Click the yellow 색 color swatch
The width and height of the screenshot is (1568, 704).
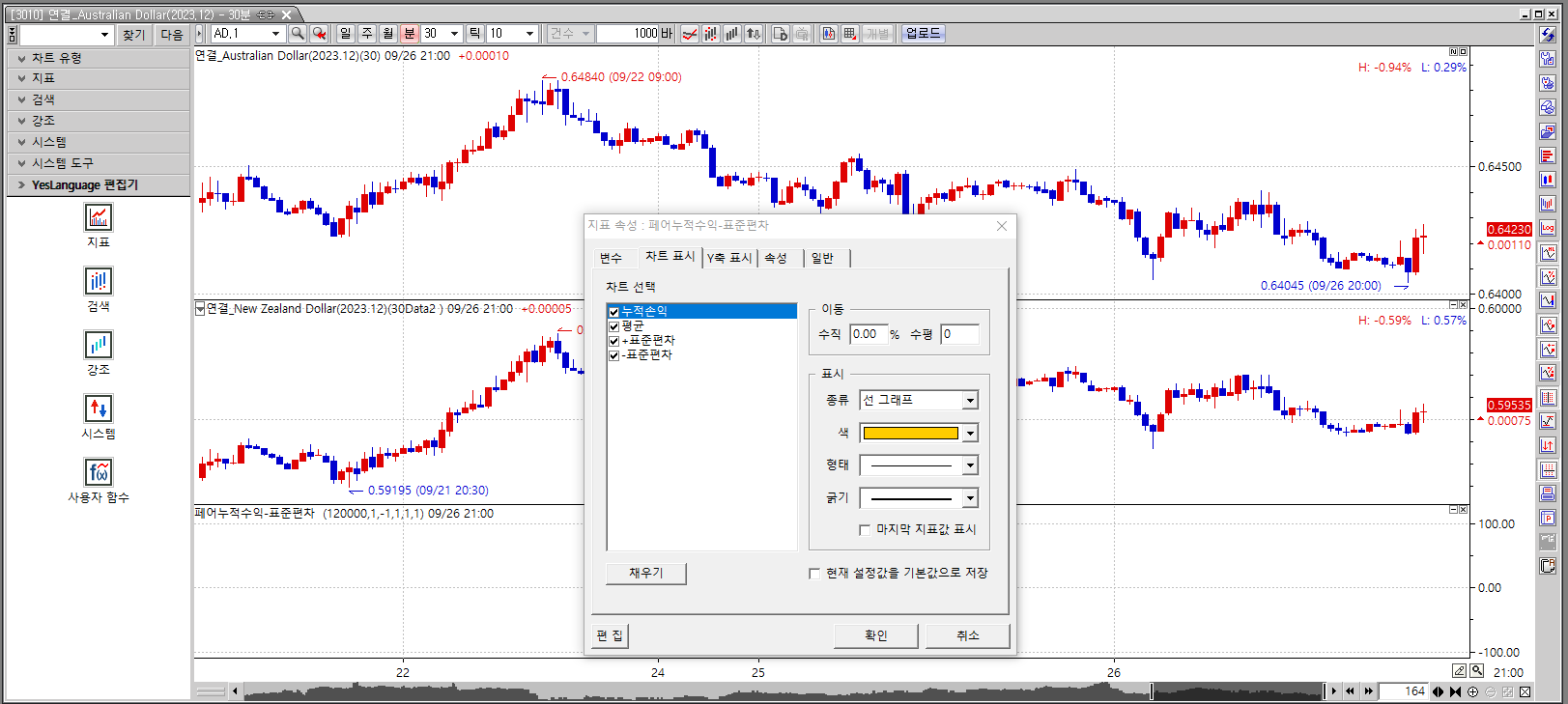click(910, 434)
